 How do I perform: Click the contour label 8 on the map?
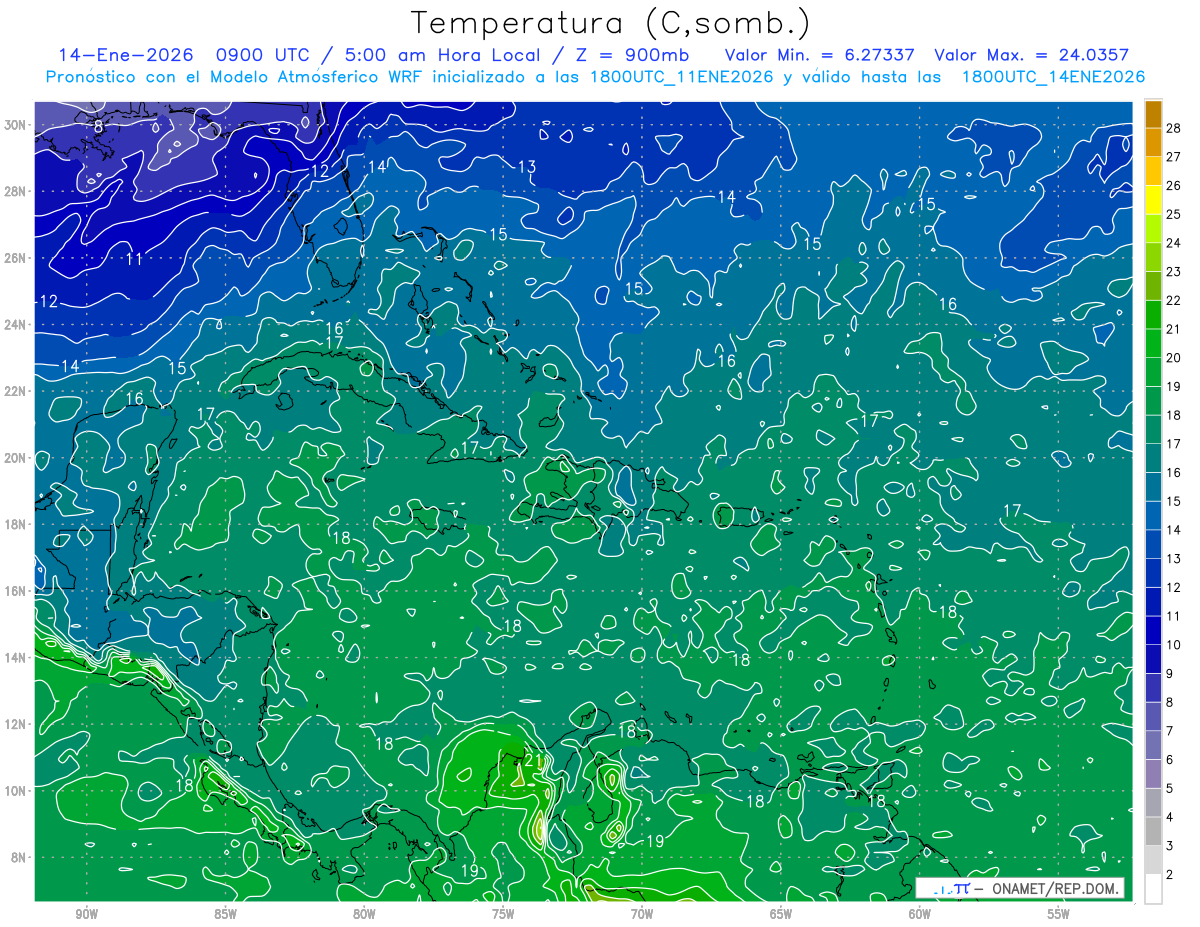pyautogui.click(x=98, y=127)
